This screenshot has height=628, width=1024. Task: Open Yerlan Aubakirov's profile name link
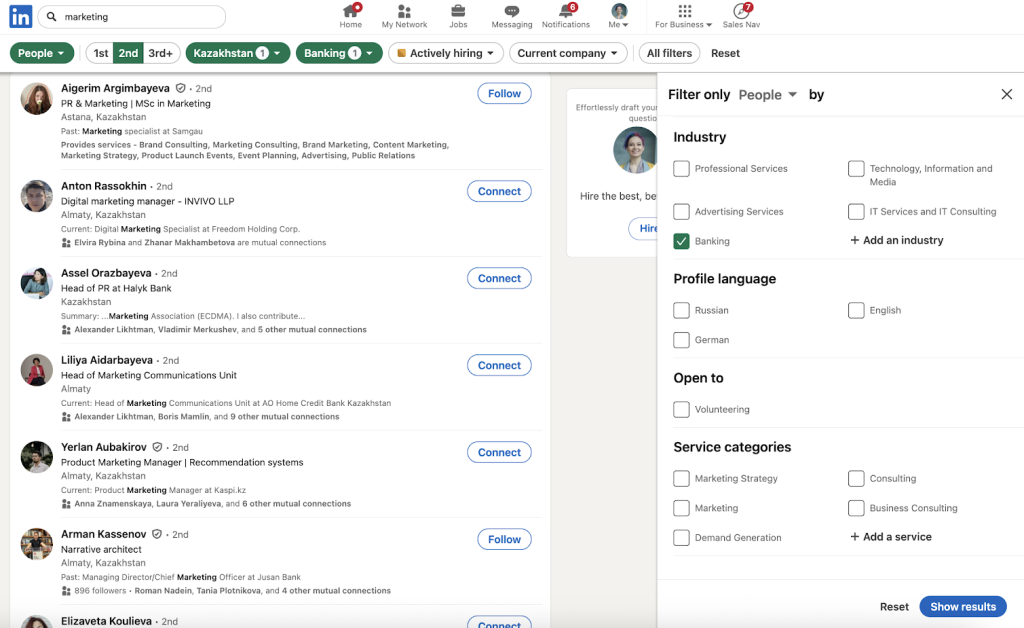[103, 447]
